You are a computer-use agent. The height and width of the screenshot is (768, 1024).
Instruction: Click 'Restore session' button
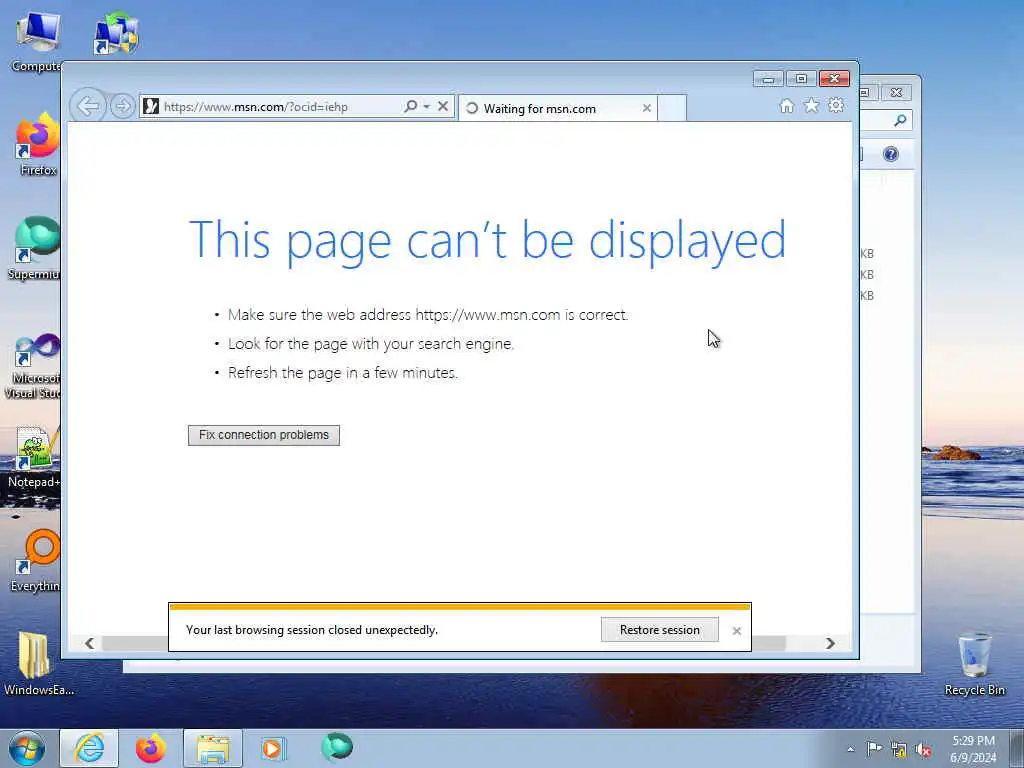click(660, 630)
